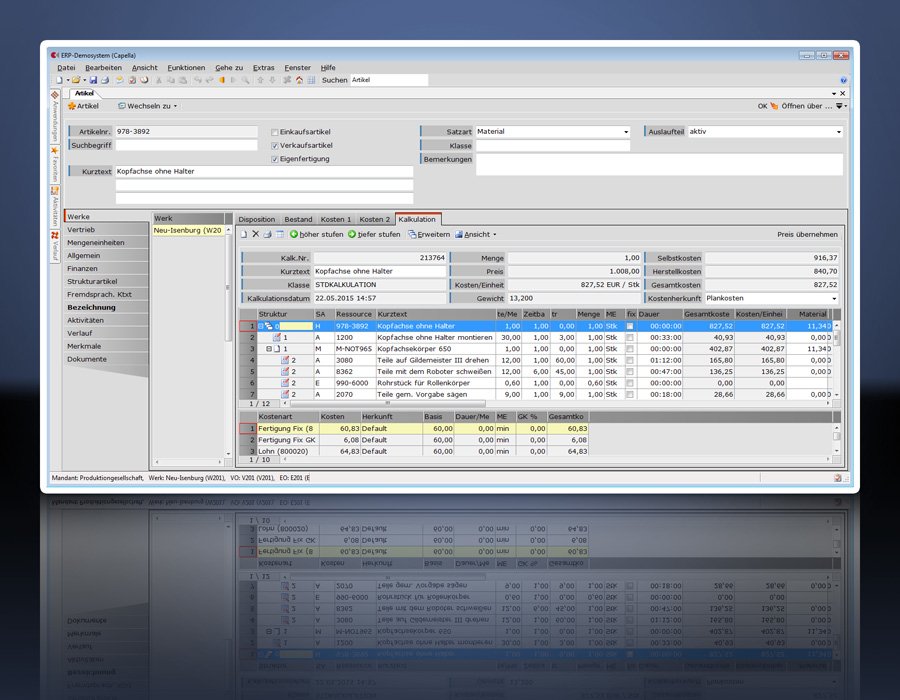Uncheck the Verkaufsartikel checkbox

276,145
